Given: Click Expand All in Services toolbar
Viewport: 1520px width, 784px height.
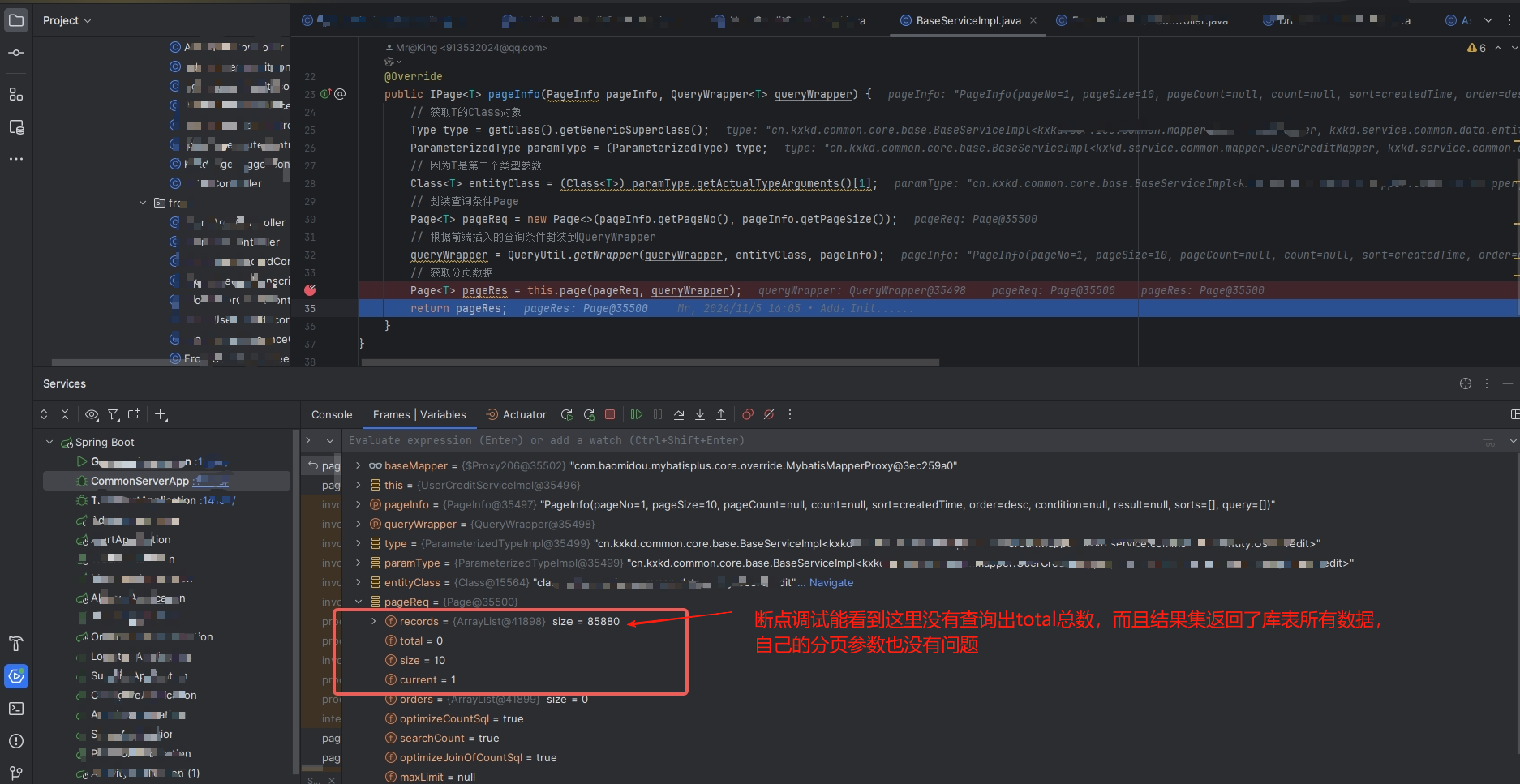Looking at the screenshot, I should [44, 414].
